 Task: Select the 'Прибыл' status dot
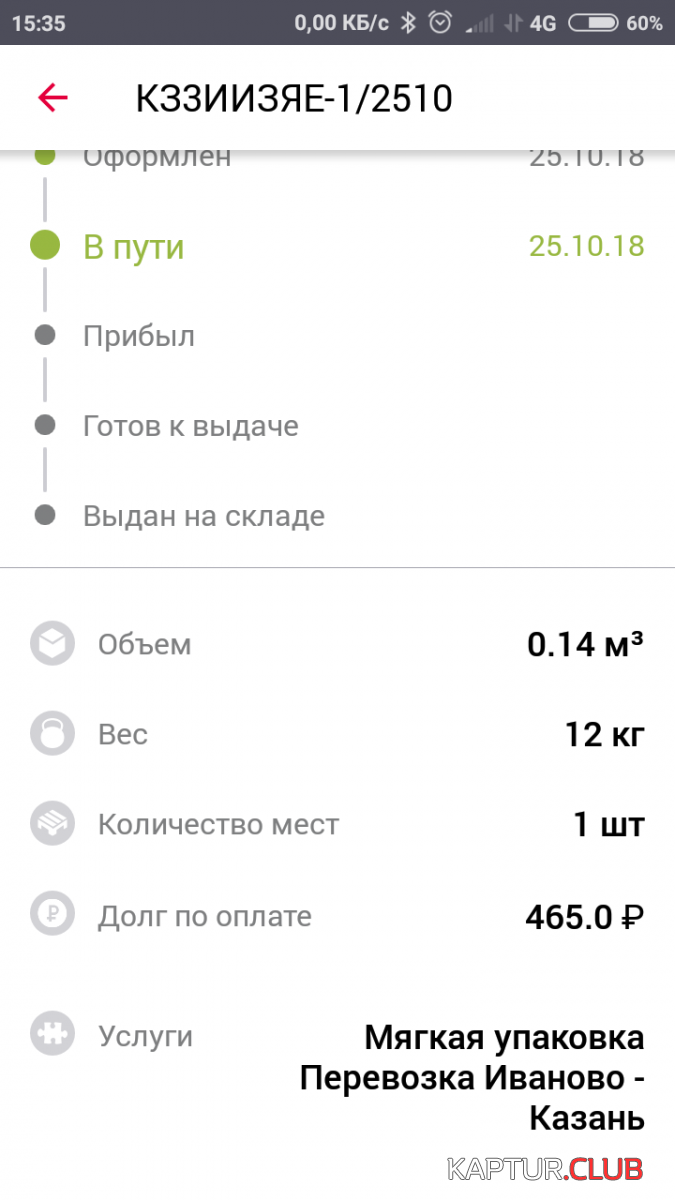click(x=45, y=336)
